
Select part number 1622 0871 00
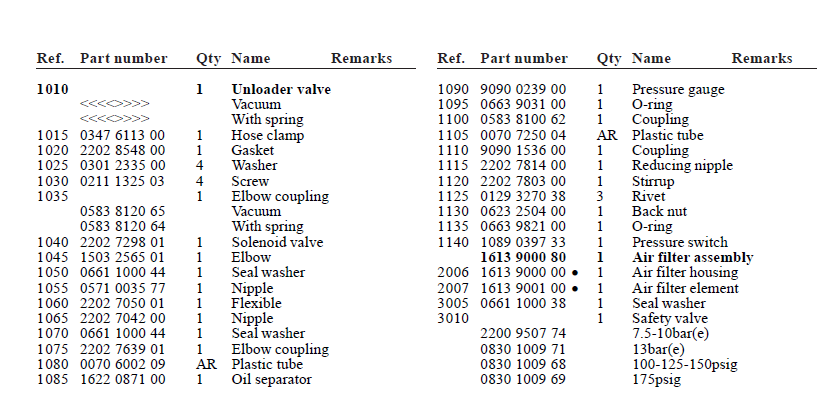[123, 379]
